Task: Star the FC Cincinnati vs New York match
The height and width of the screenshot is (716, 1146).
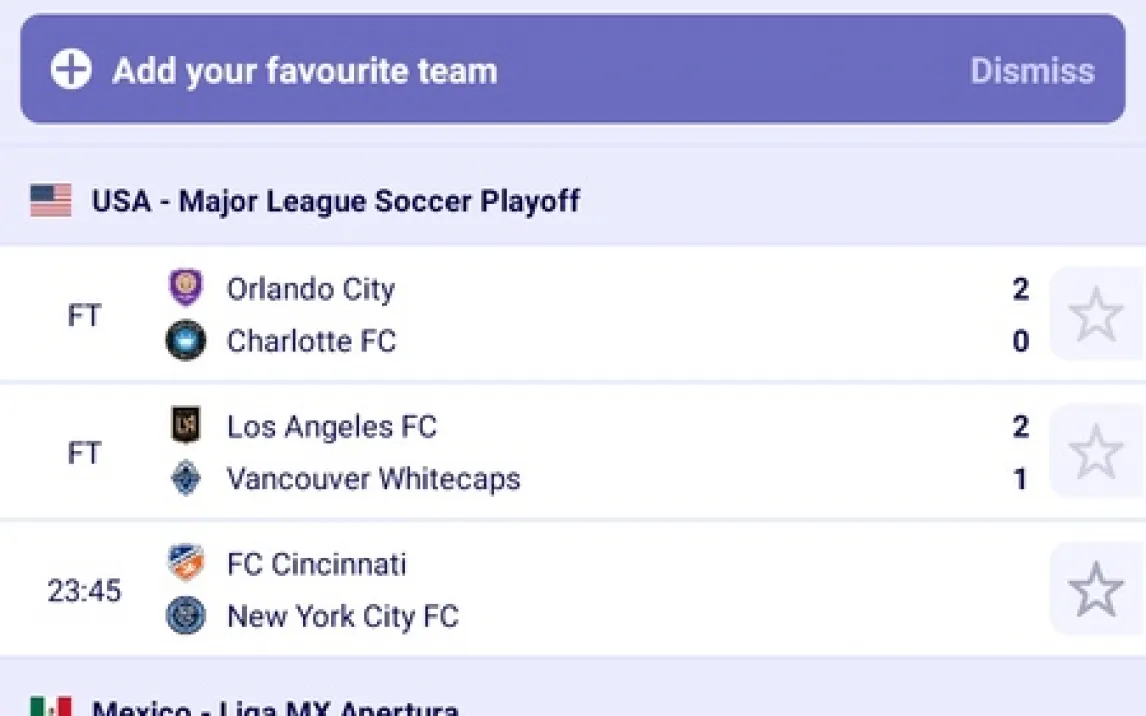Action: tap(1096, 589)
